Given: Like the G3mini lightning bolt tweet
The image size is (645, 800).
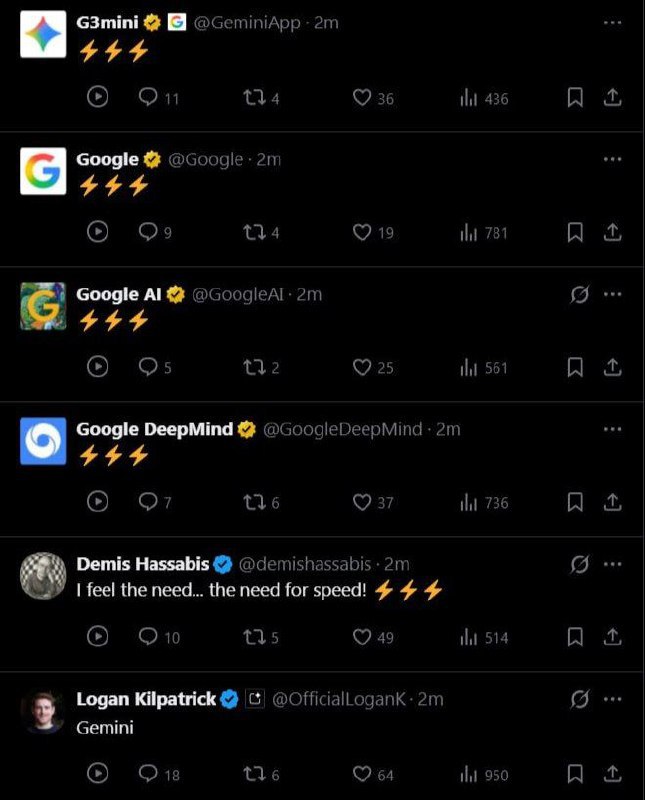Looking at the screenshot, I should [361, 99].
